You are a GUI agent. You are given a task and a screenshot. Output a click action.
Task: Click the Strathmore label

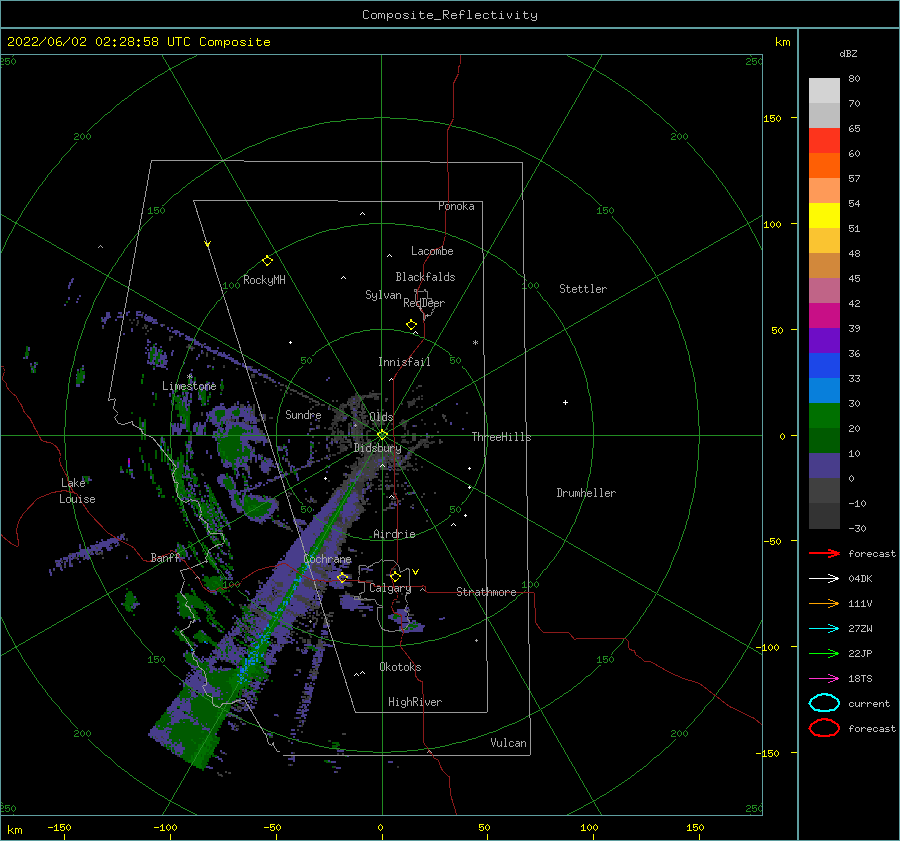(486, 592)
